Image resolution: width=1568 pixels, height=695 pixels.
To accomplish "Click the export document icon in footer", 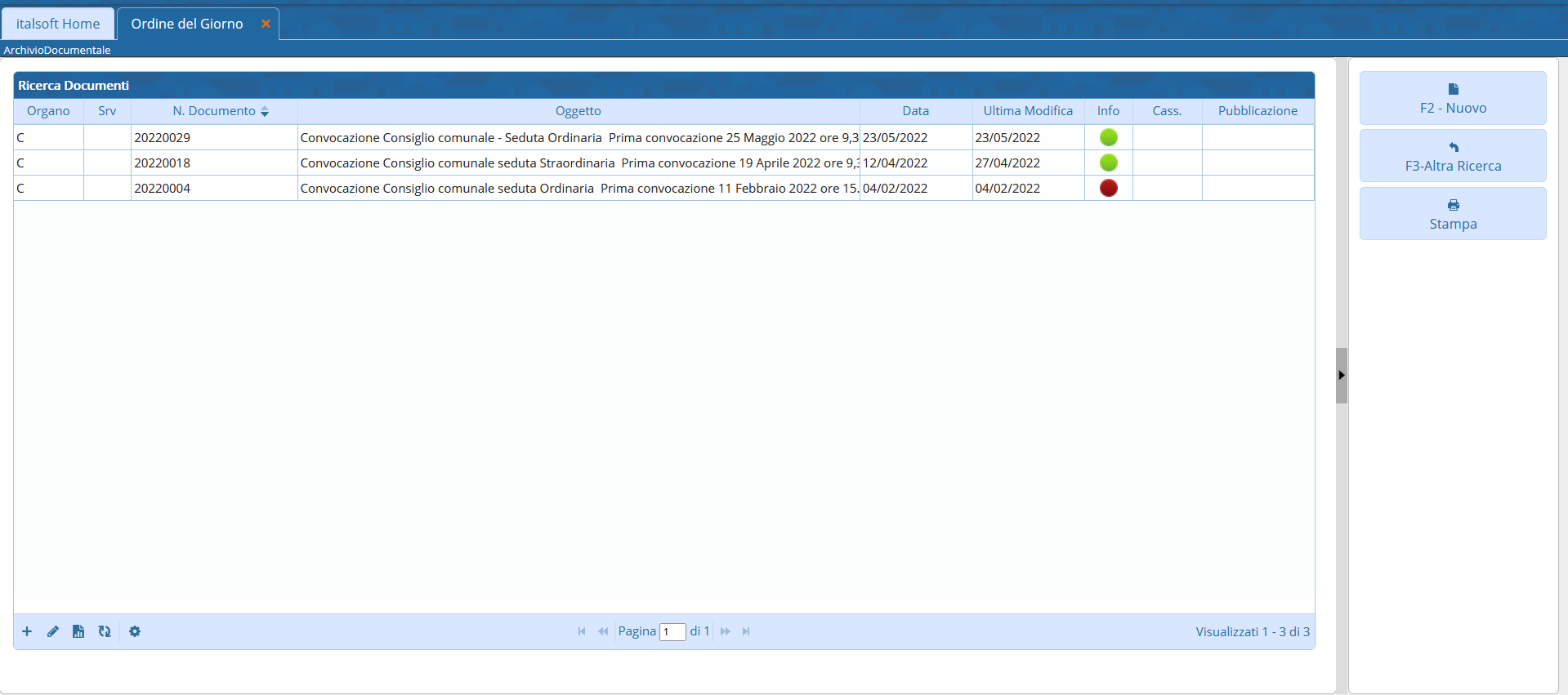I will pos(78,631).
